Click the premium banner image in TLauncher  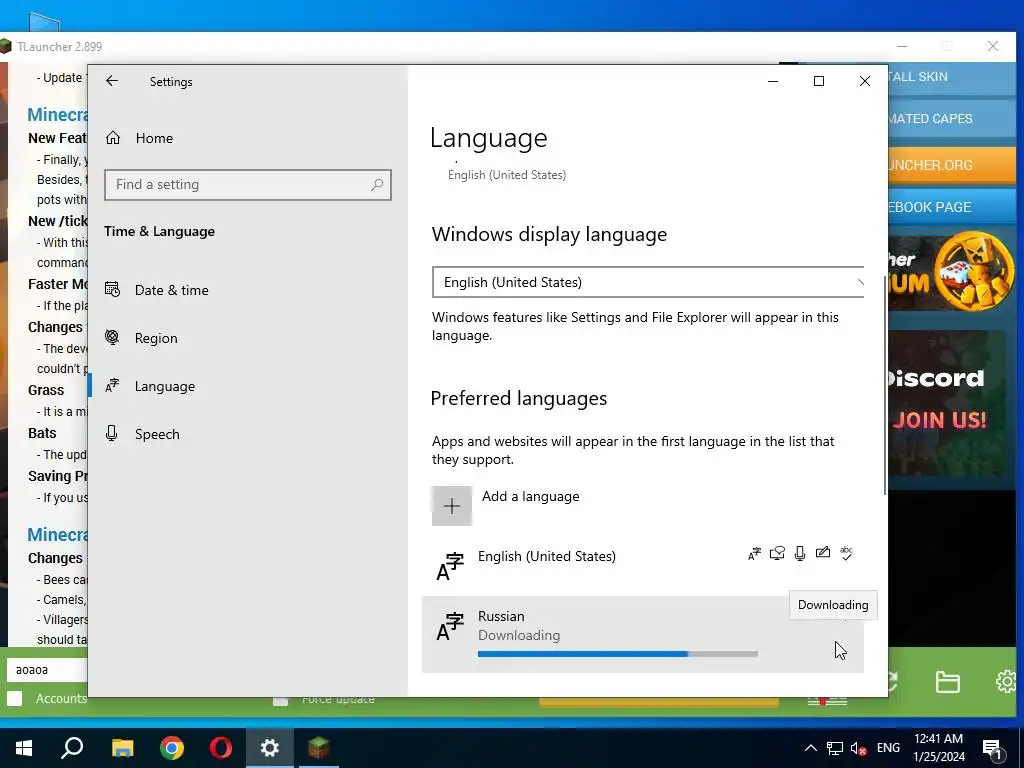pyautogui.click(x=951, y=270)
